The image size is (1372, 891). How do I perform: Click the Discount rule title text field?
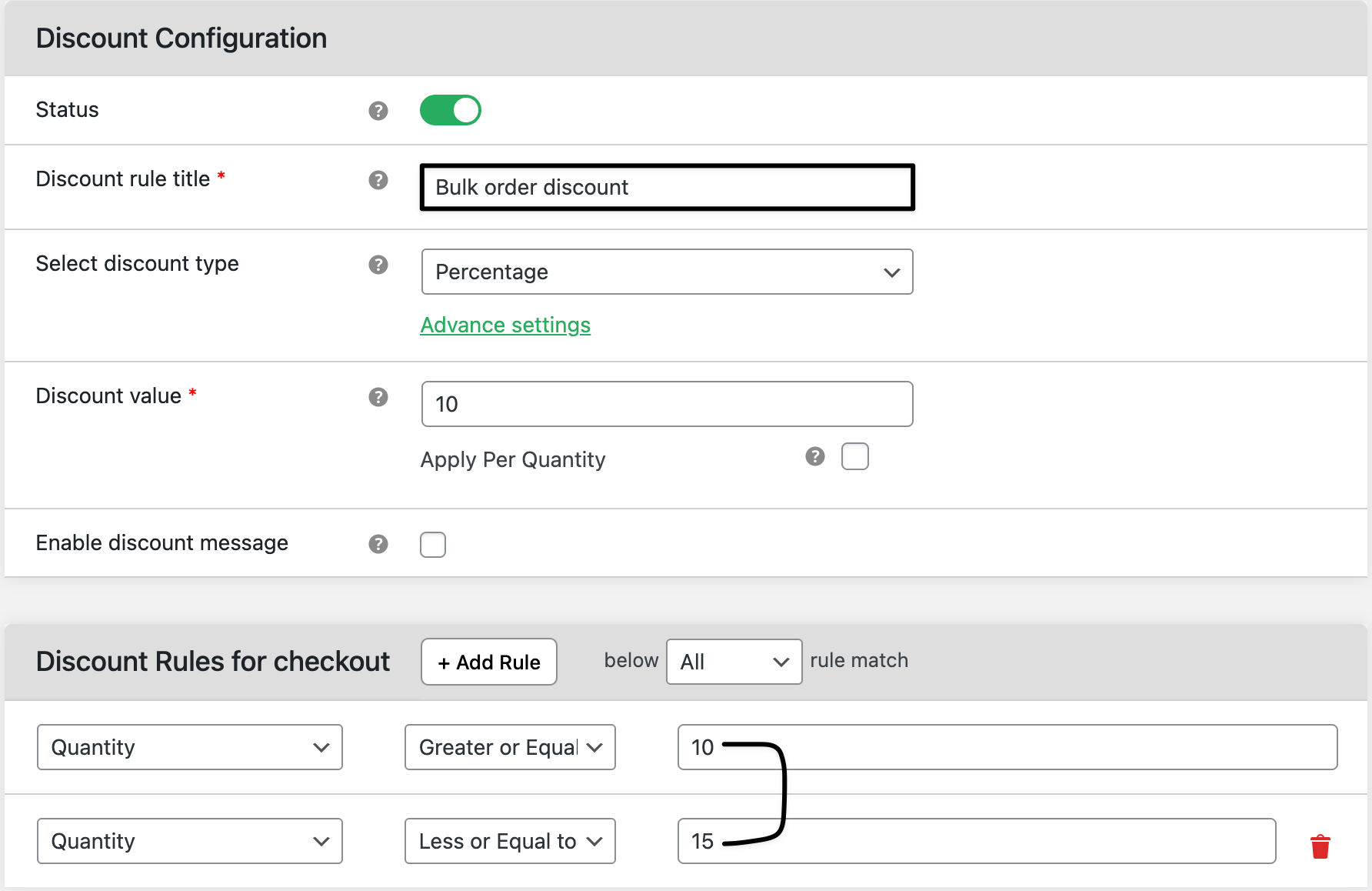pos(667,187)
